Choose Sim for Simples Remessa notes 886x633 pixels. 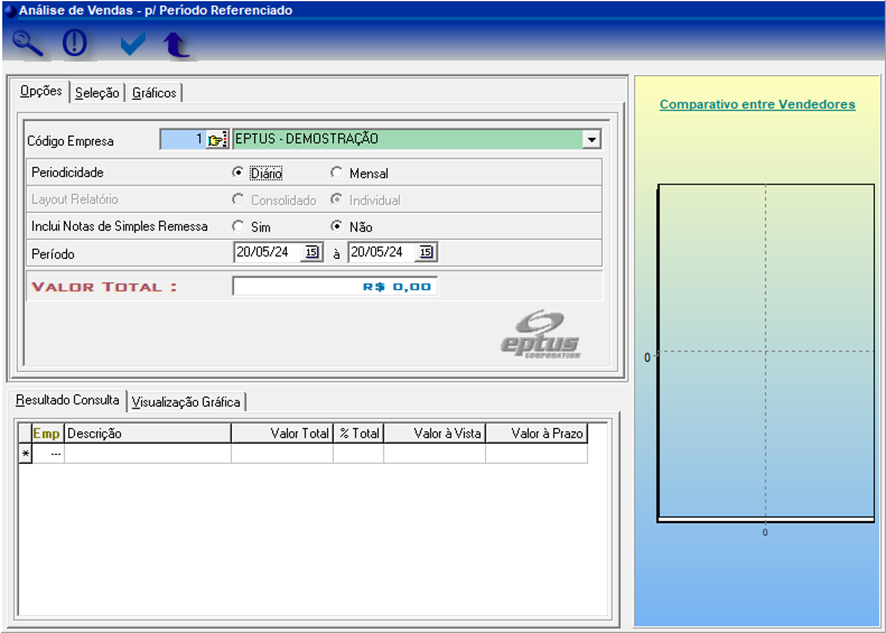point(238,227)
